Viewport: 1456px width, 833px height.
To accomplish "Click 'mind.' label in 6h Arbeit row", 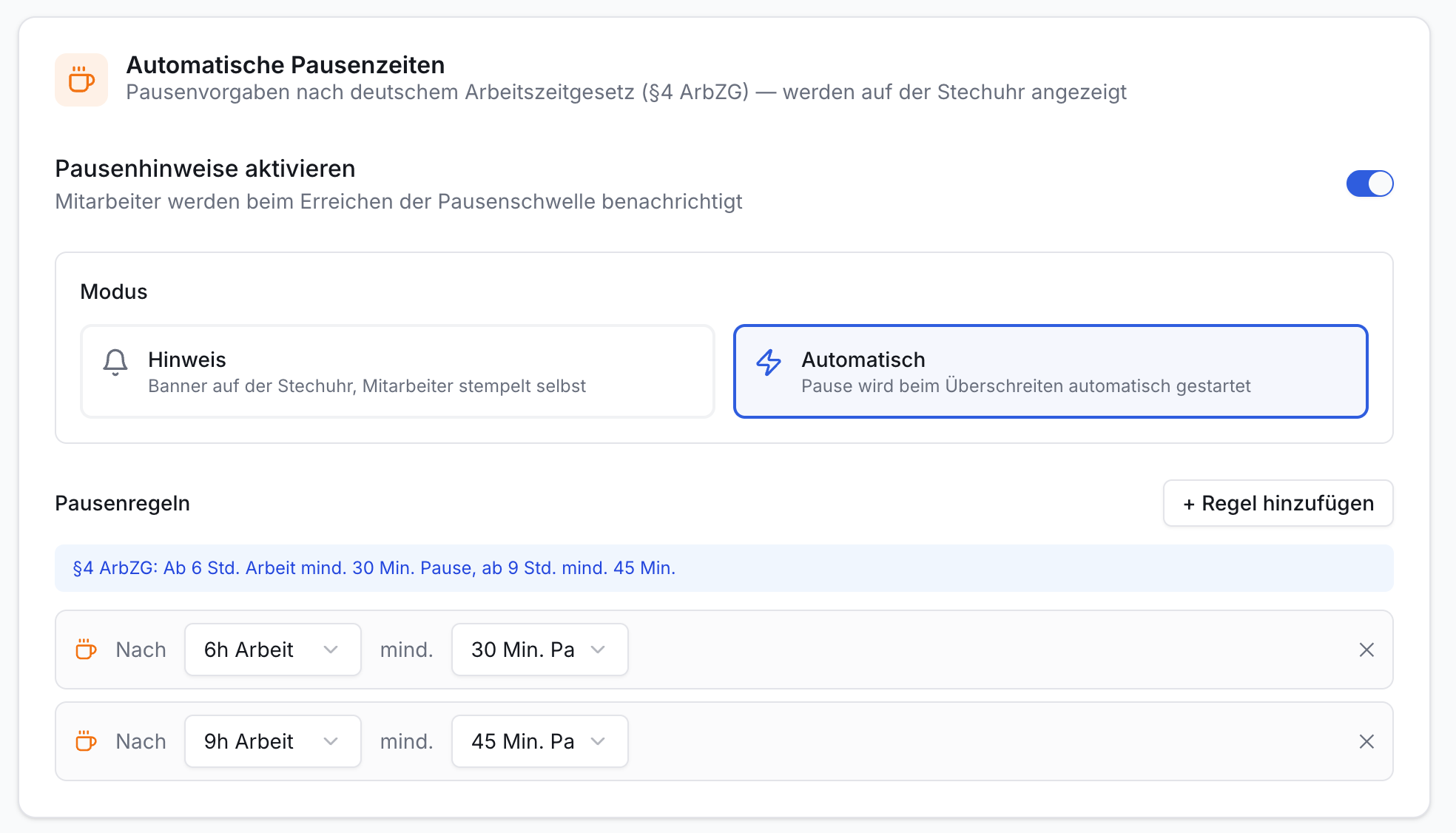I will click(x=407, y=650).
